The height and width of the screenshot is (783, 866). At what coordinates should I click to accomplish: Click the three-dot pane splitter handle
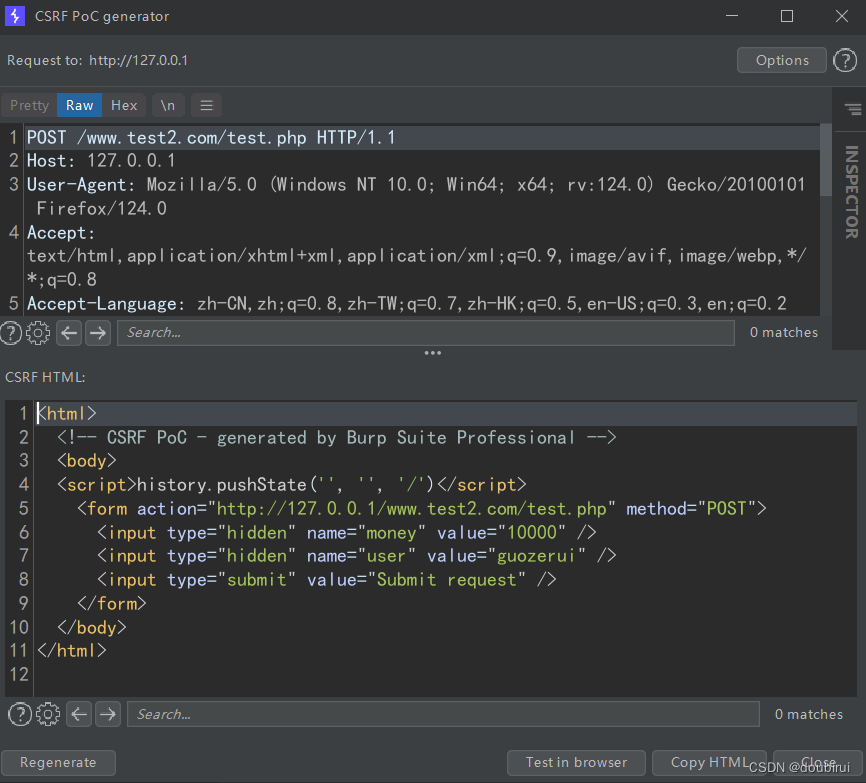tap(432, 353)
